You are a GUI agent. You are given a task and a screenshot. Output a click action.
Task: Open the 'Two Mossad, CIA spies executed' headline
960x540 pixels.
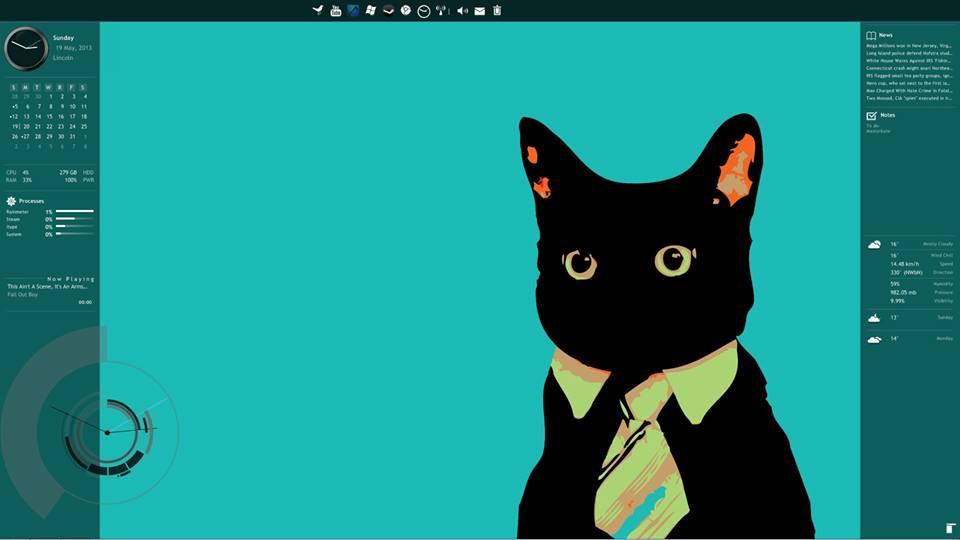(x=909, y=98)
